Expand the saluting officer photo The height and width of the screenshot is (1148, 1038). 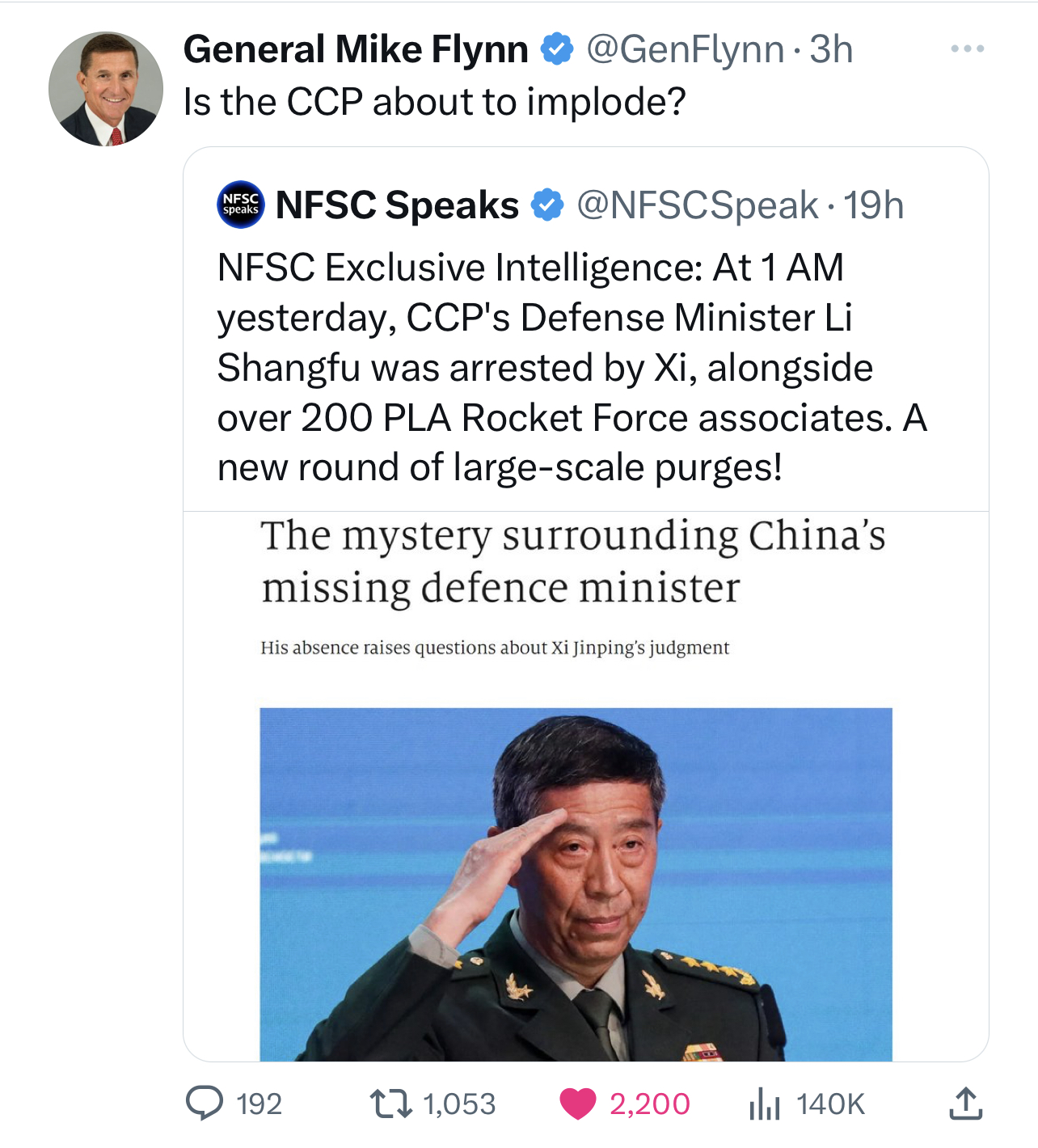click(x=576, y=884)
